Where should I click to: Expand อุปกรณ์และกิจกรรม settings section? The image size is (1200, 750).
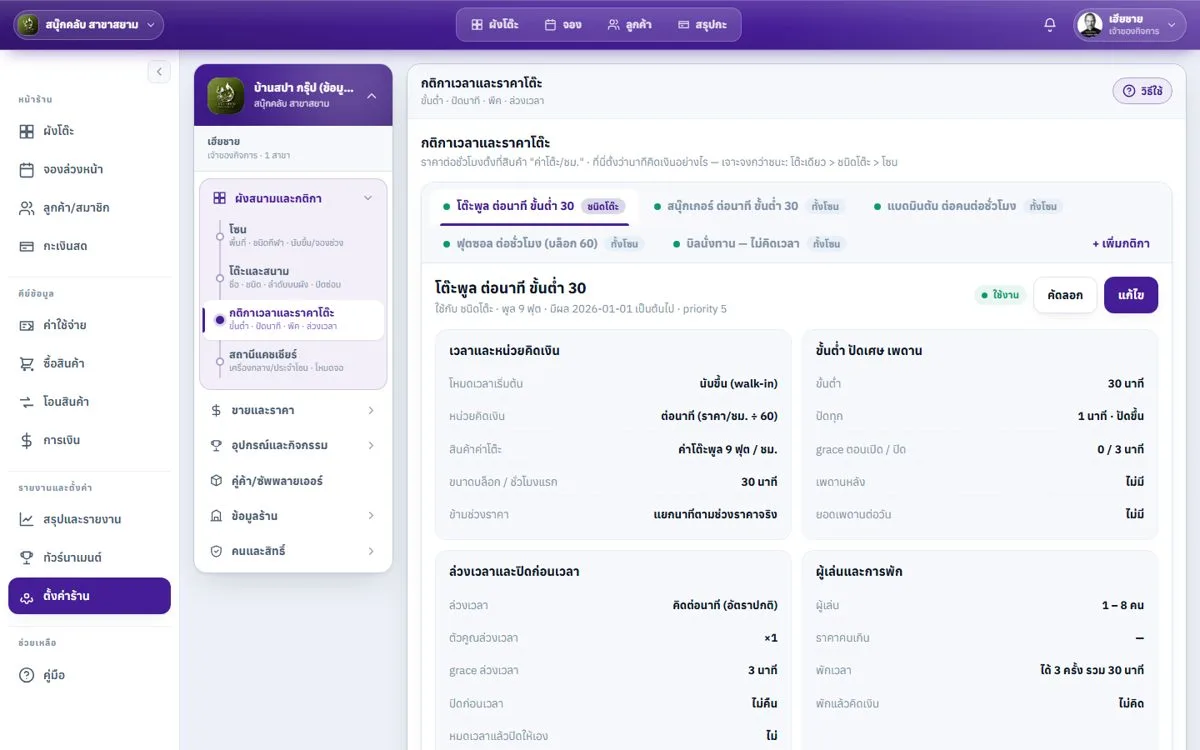pyautogui.click(x=293, y=446)
